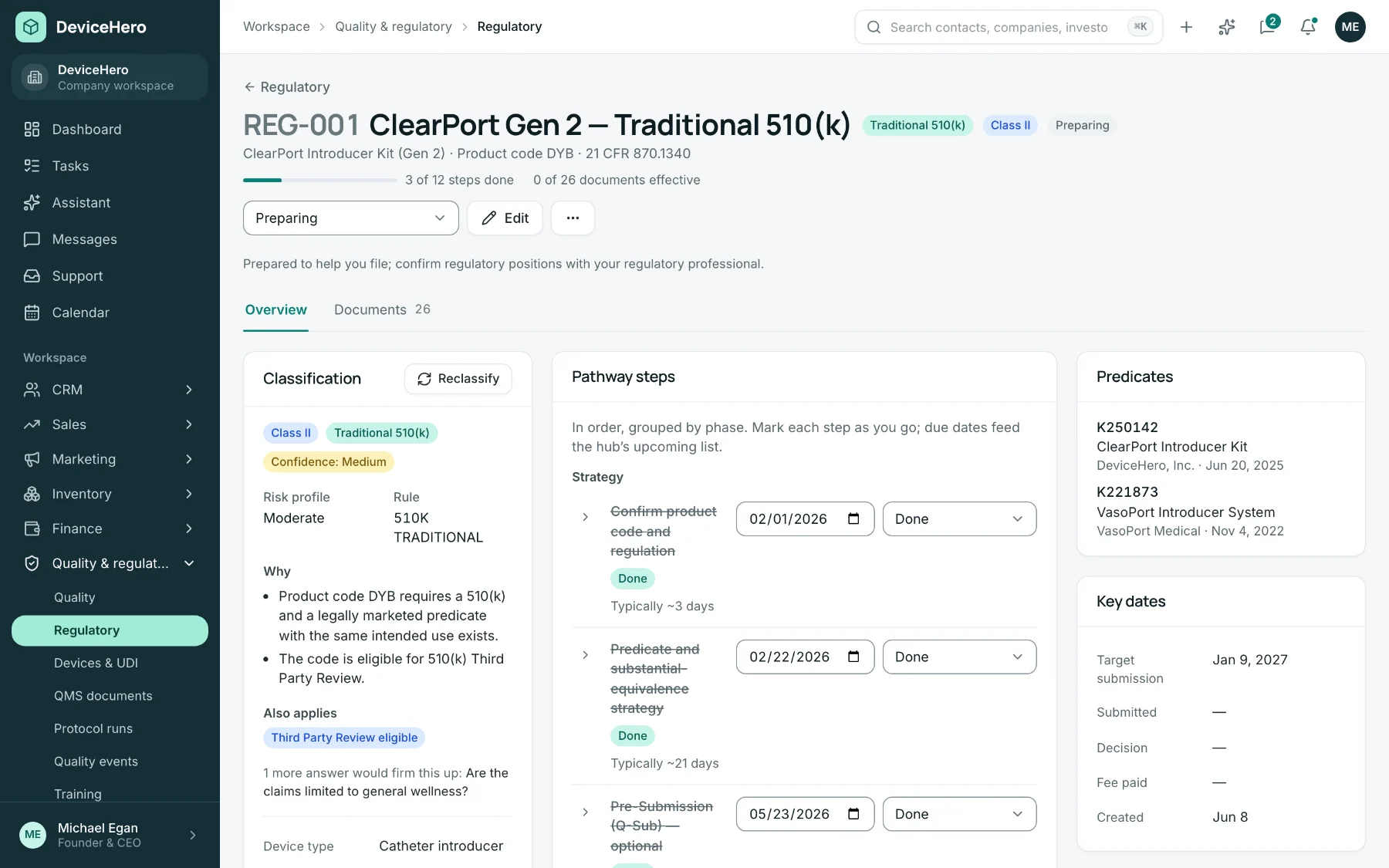Open Messages in the sidebar
This screenshot has height=868, width=1389.
[x=110, y=239]
